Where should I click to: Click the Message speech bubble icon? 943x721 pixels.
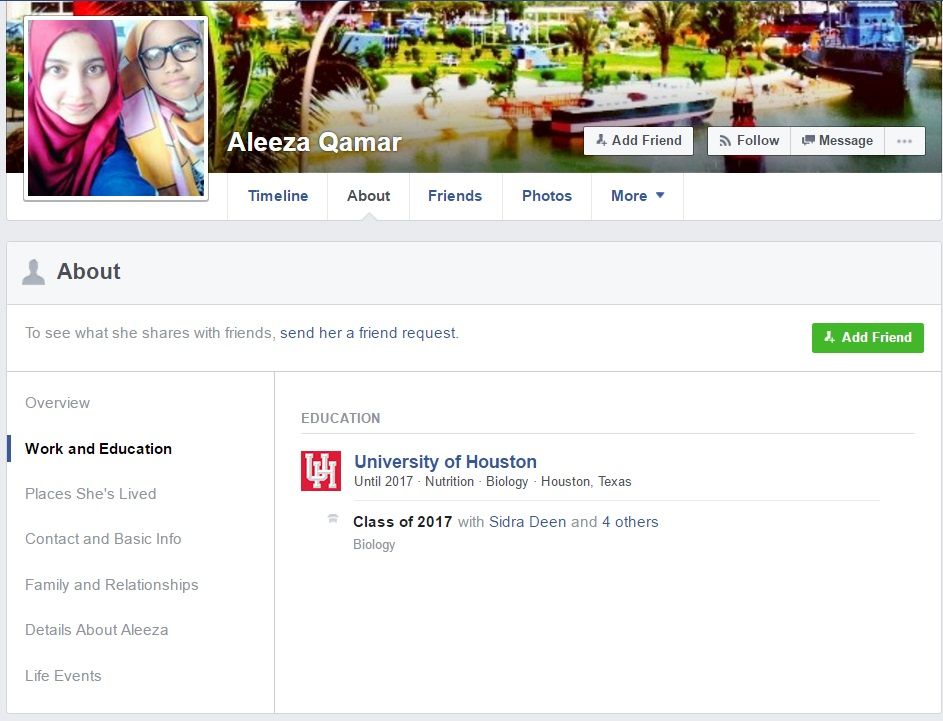pos(807,140)
